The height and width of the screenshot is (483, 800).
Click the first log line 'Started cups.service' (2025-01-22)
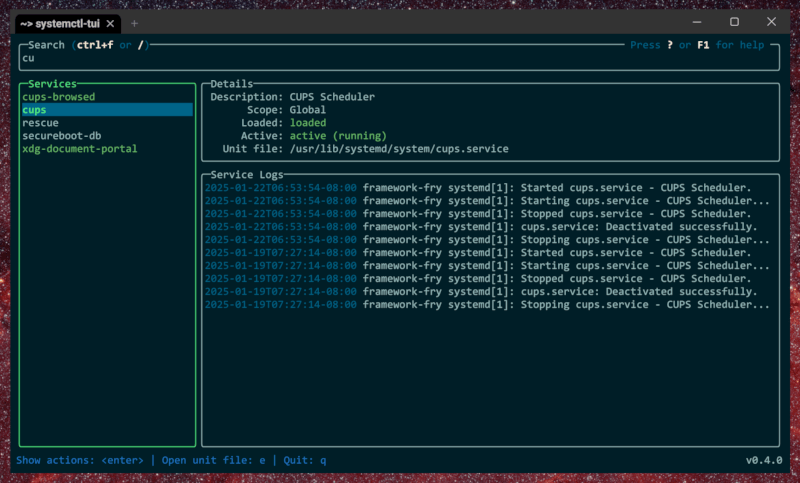(478, 188)
